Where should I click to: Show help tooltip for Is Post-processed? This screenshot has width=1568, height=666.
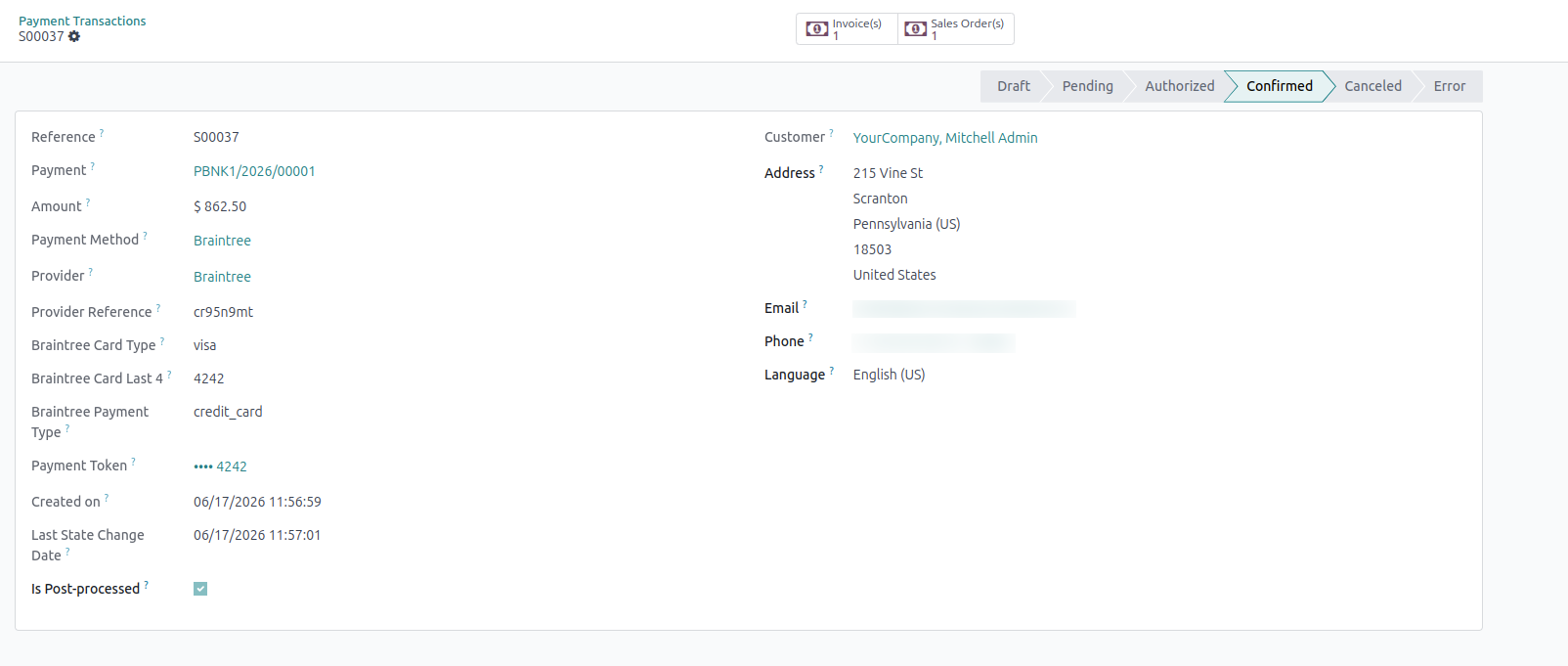pyautogui.click(x=147, y=585)
